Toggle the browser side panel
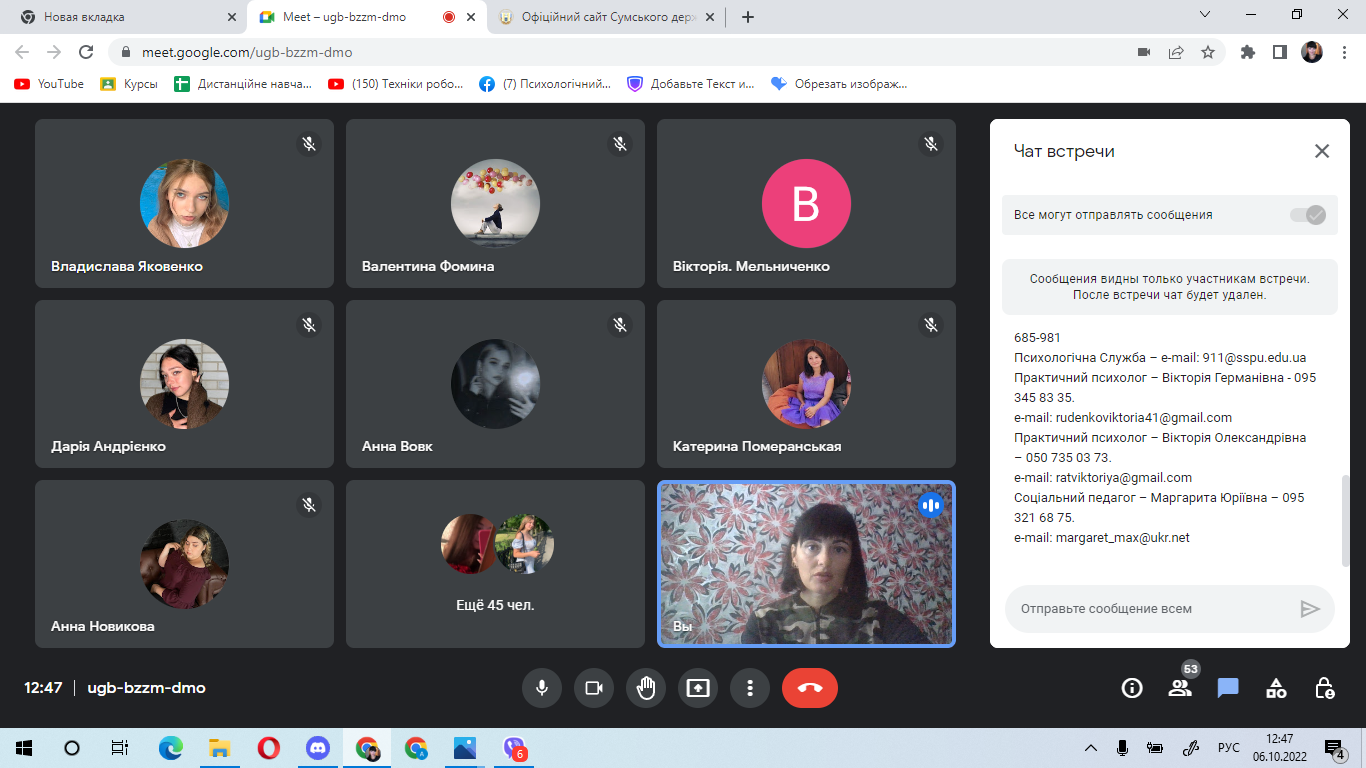 (x=1279, y=52)
